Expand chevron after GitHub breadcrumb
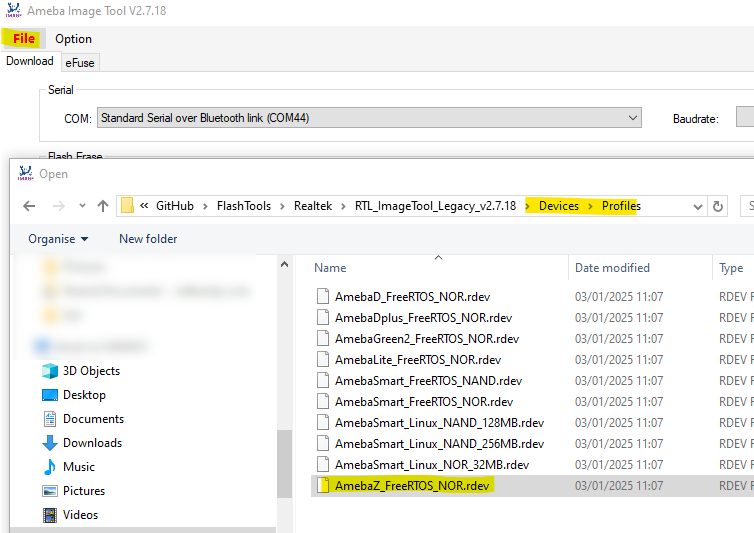754x533 pixels. 205,206
